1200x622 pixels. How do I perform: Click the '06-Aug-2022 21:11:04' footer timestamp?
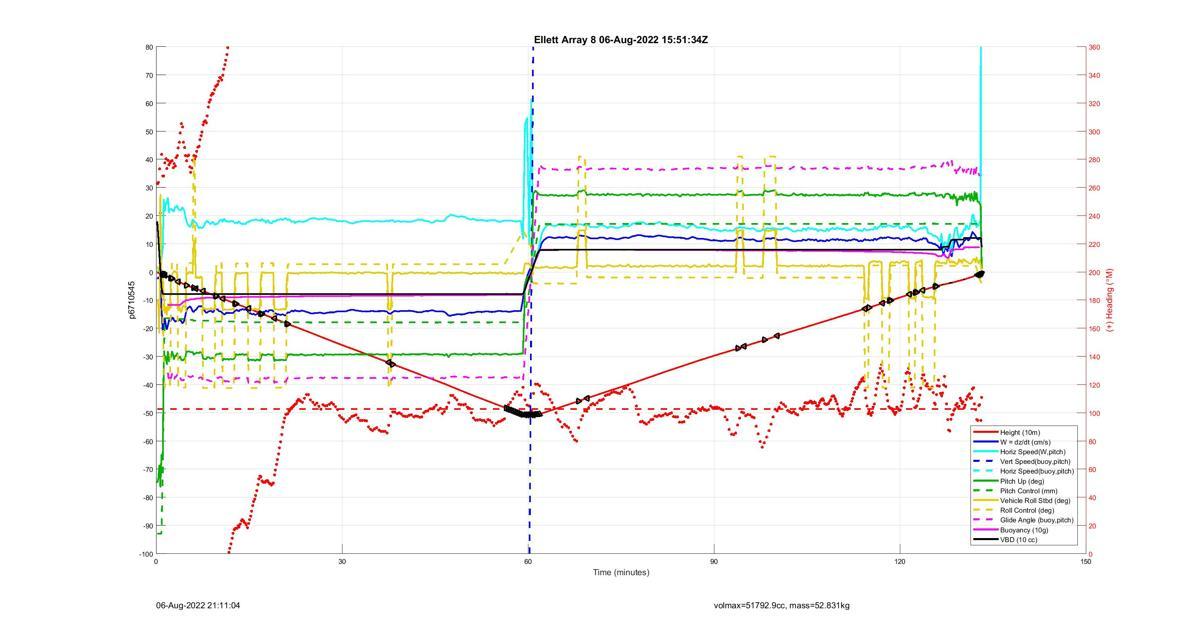(x=198, y=605)
